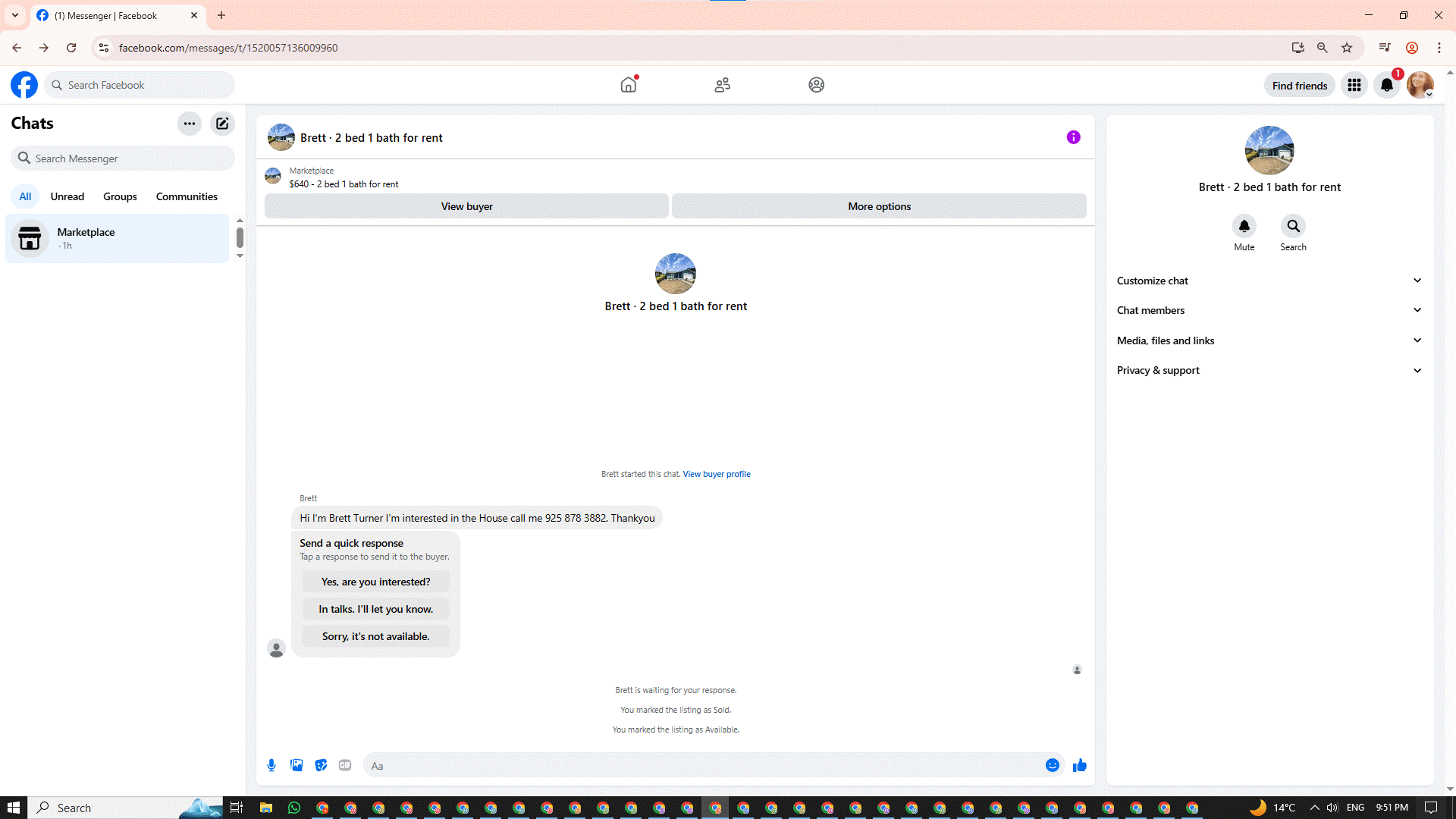Select Brett's message text about the House
Image resolution: width=1456 pixels, height=819 pixels.
click(x=477, y=518)
